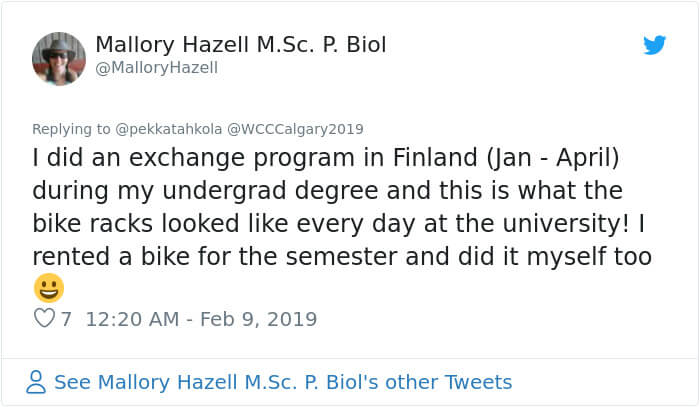Click the grinning face emoji
Screen dimensions: 700x407
click(49, 289)
